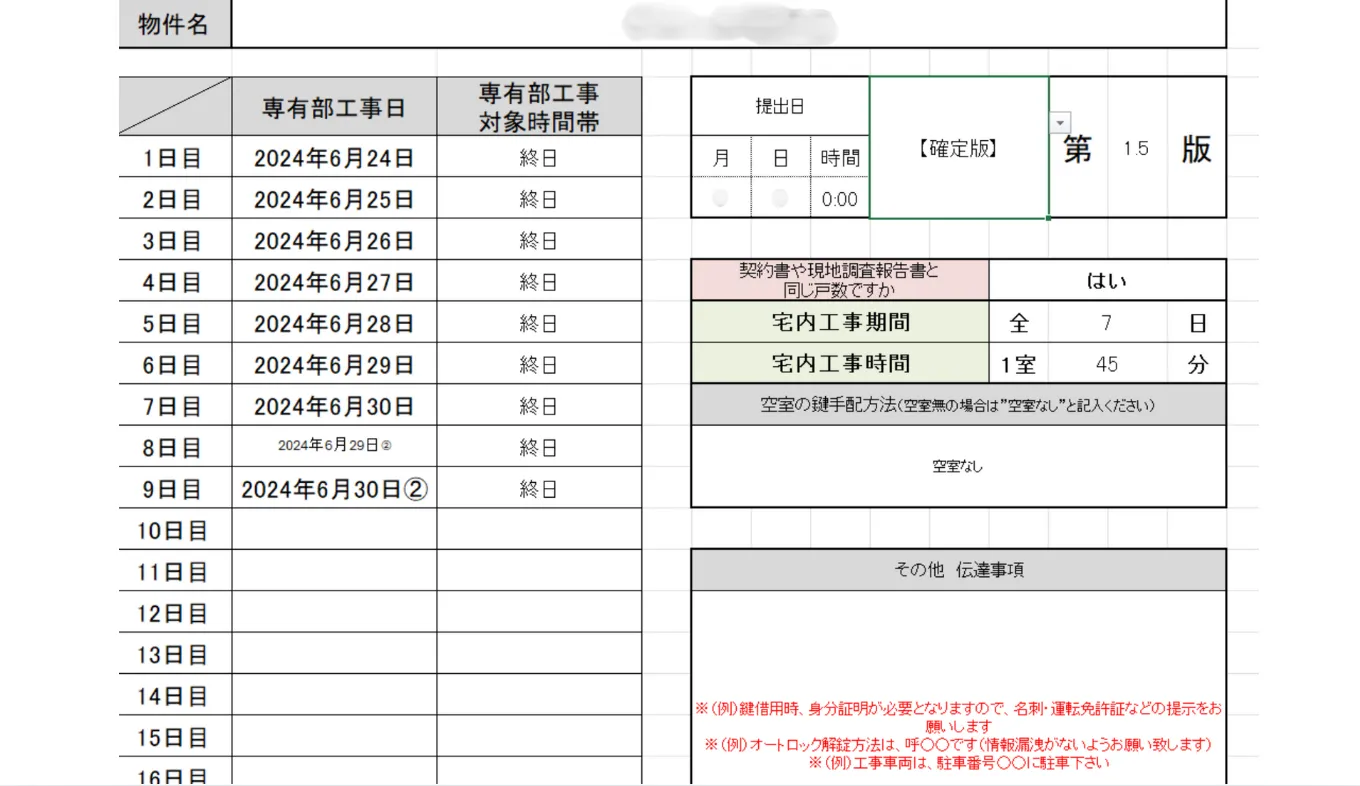
Task: Click the 0:00 time cell
Action: (x=839, y=199)
